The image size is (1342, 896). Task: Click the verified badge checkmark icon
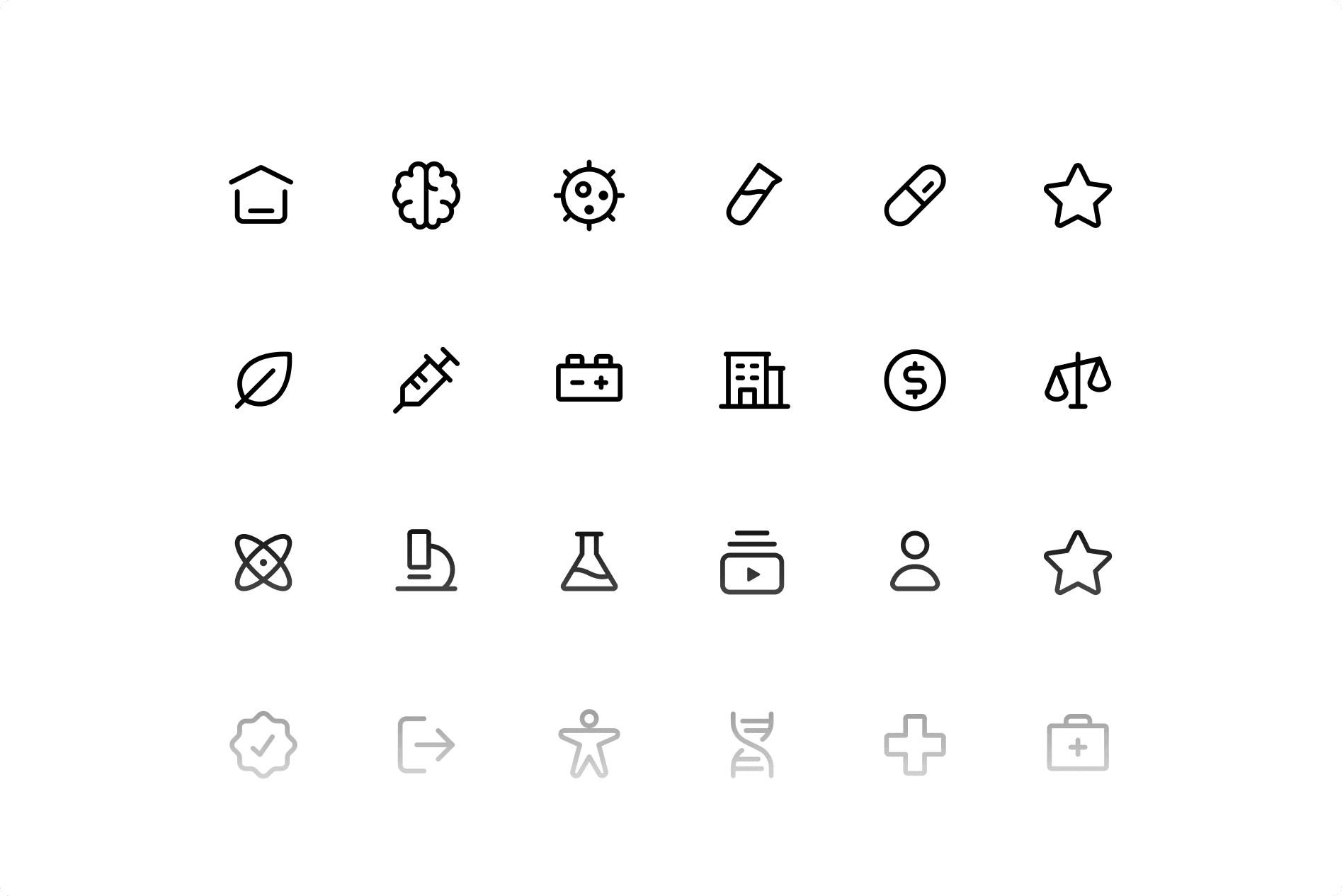point(263,745)
